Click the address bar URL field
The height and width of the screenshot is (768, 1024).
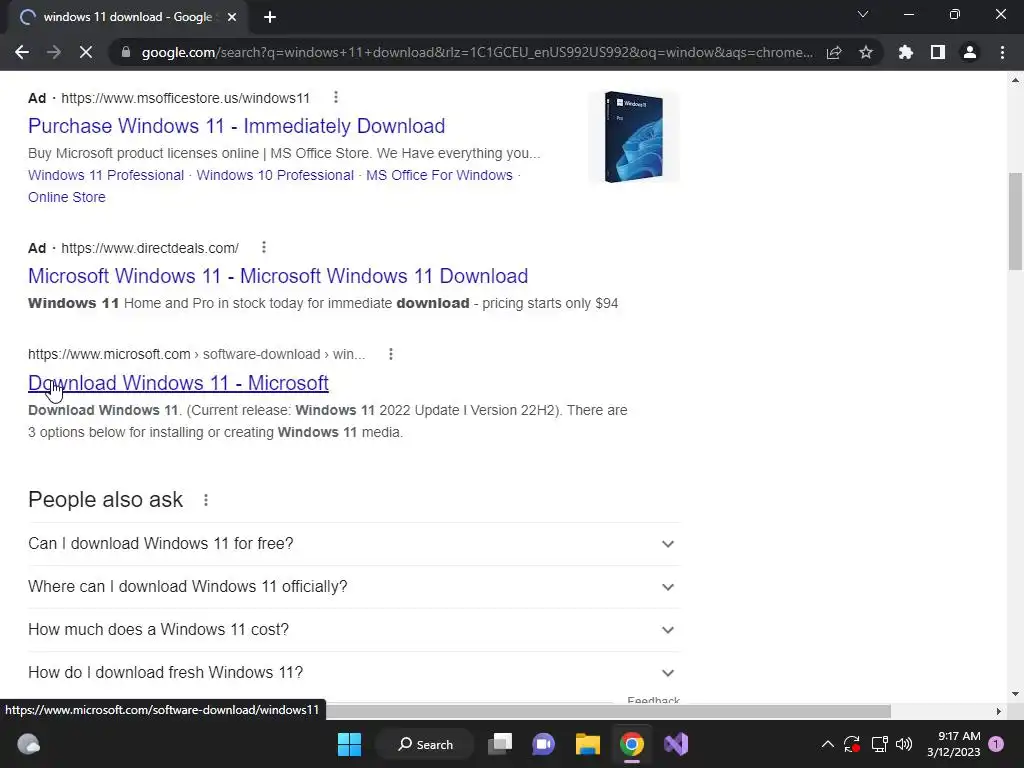pos(477,52)
